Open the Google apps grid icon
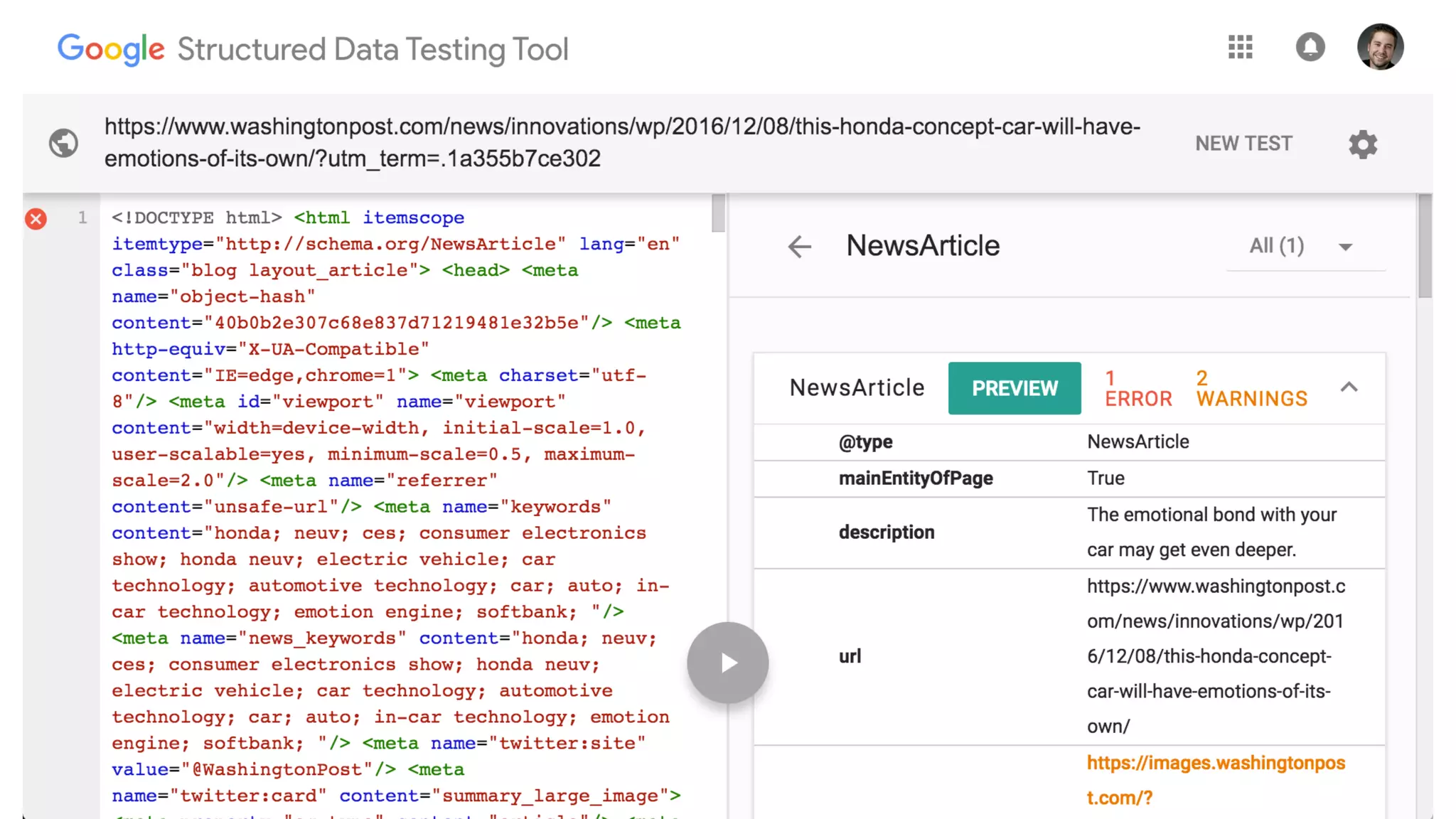The height and width of the screenshot is (819, 1456). click(x=1241, y=48)
